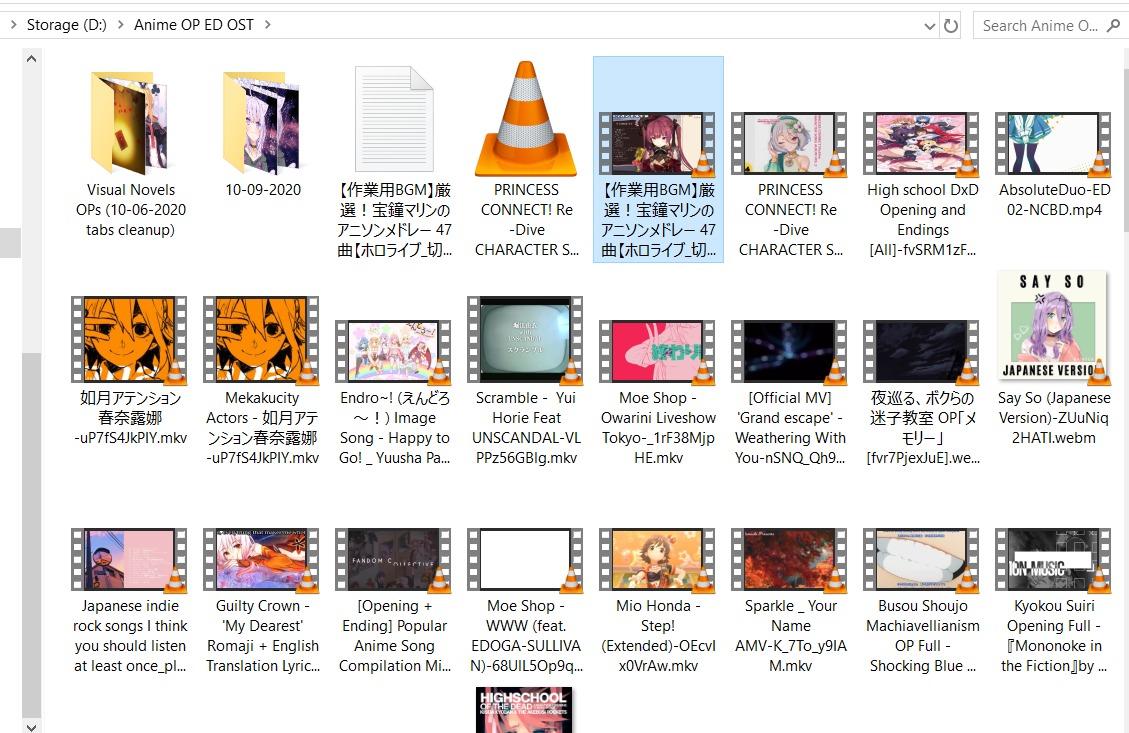Viewport: 1129px width, 733px height.
Task: Open the address bar history dropdown
Action: [x=930, y=27]
